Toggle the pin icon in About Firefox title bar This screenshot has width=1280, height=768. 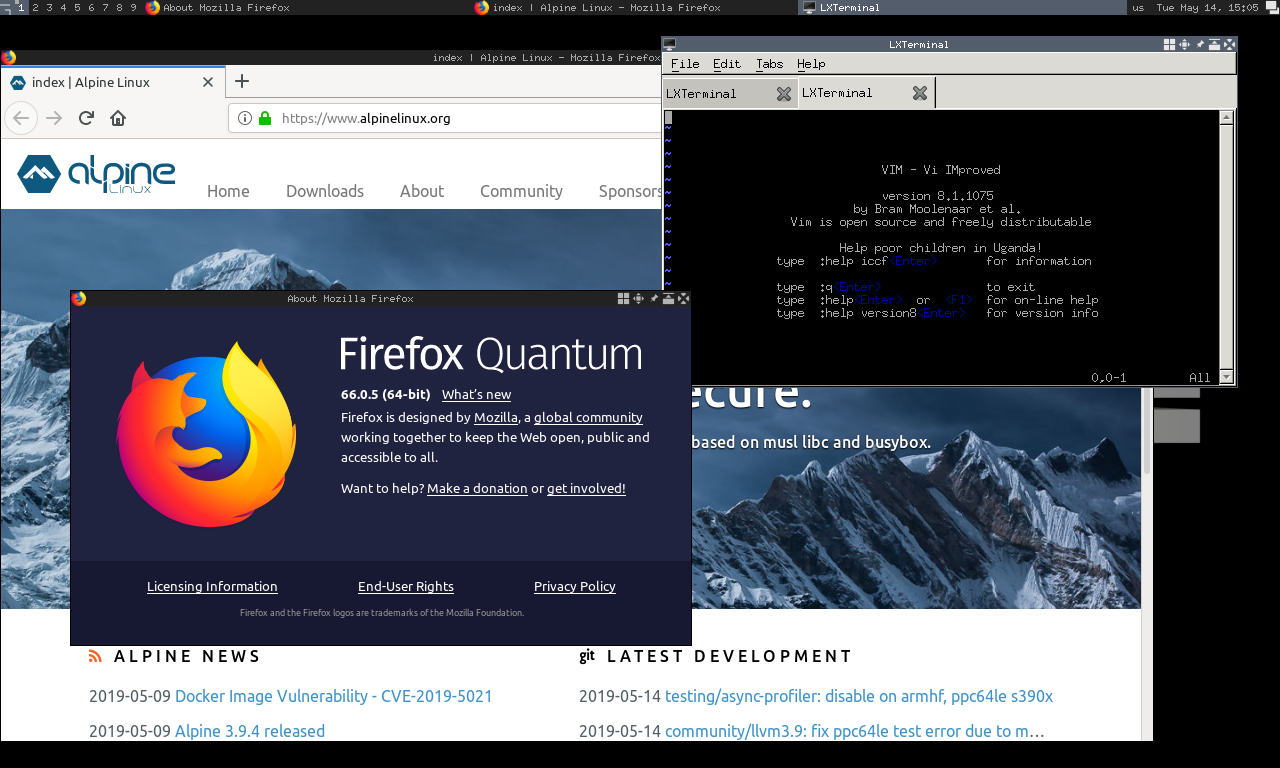[653, 299]
